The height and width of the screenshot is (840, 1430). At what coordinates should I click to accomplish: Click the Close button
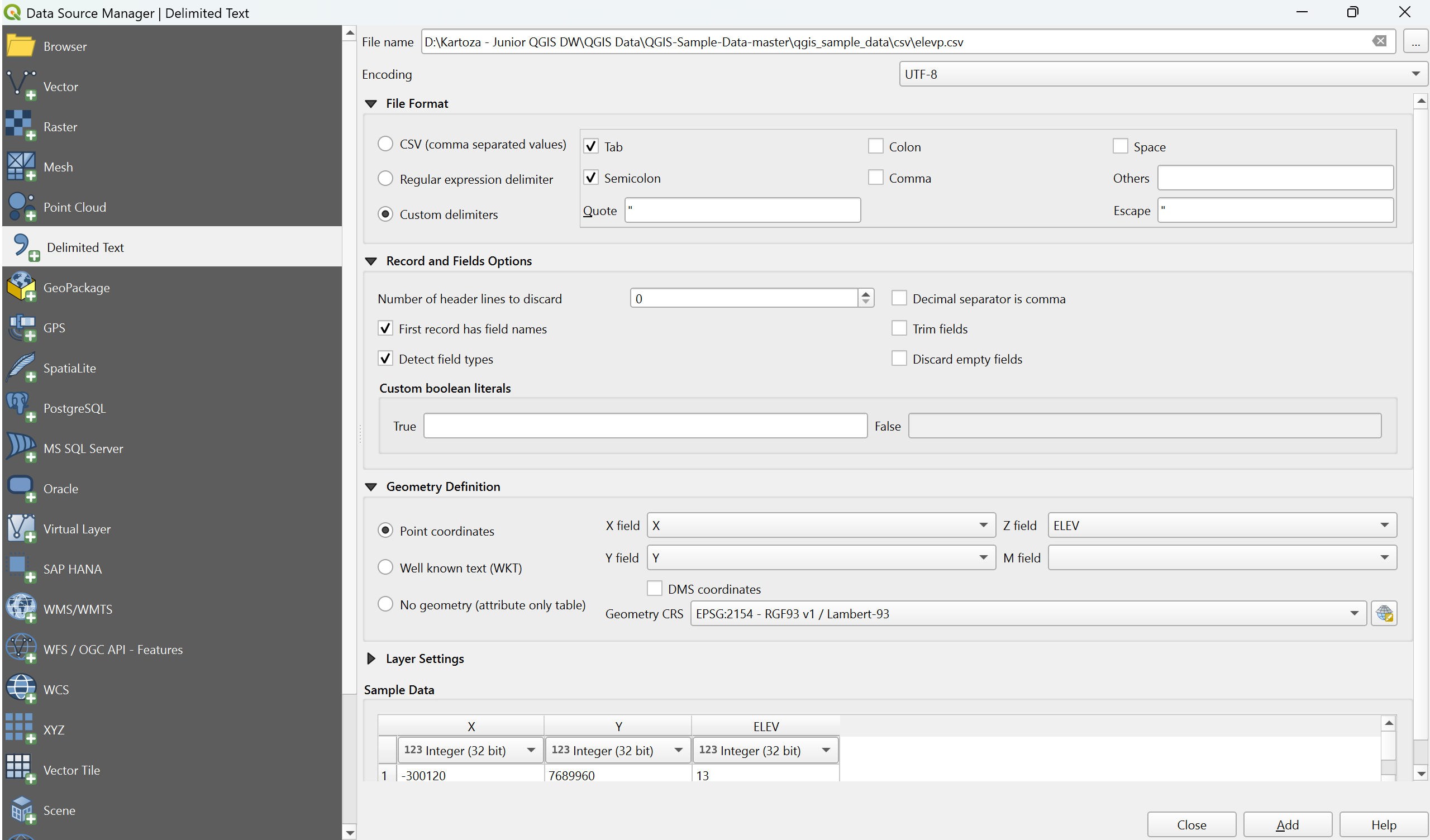(x=1191, y=825)
